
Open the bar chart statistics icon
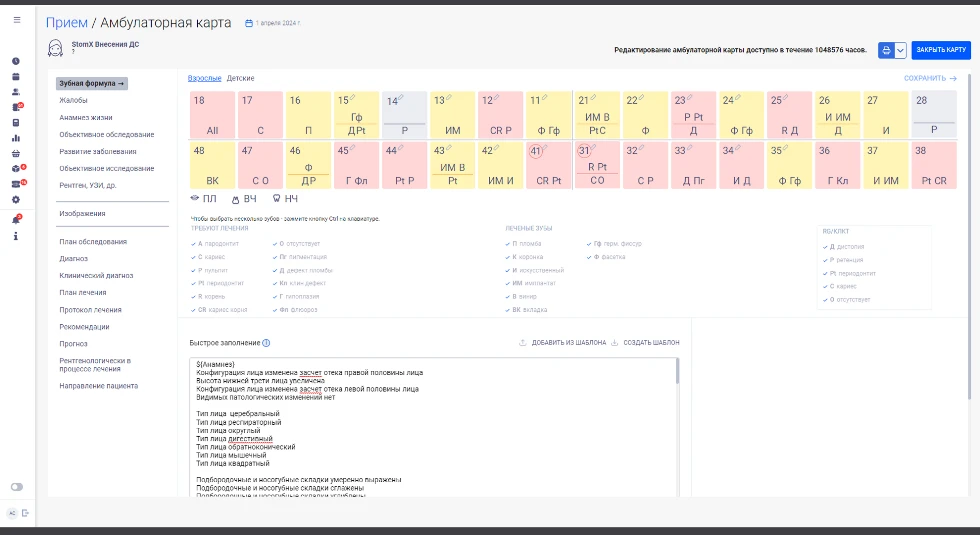(x=16, y=138)
